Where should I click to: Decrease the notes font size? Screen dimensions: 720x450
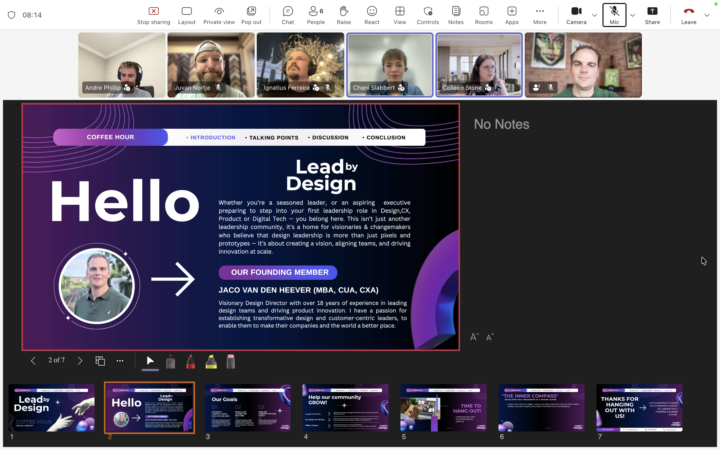coord(490,337)
